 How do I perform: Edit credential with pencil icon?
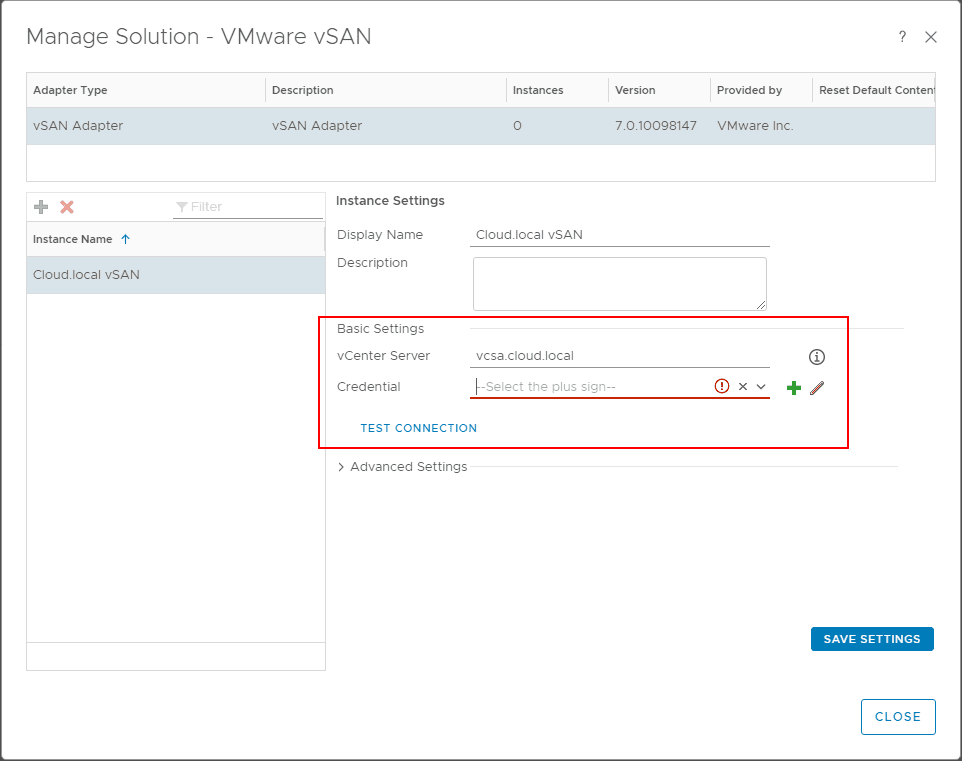click(x=817, y=388)
